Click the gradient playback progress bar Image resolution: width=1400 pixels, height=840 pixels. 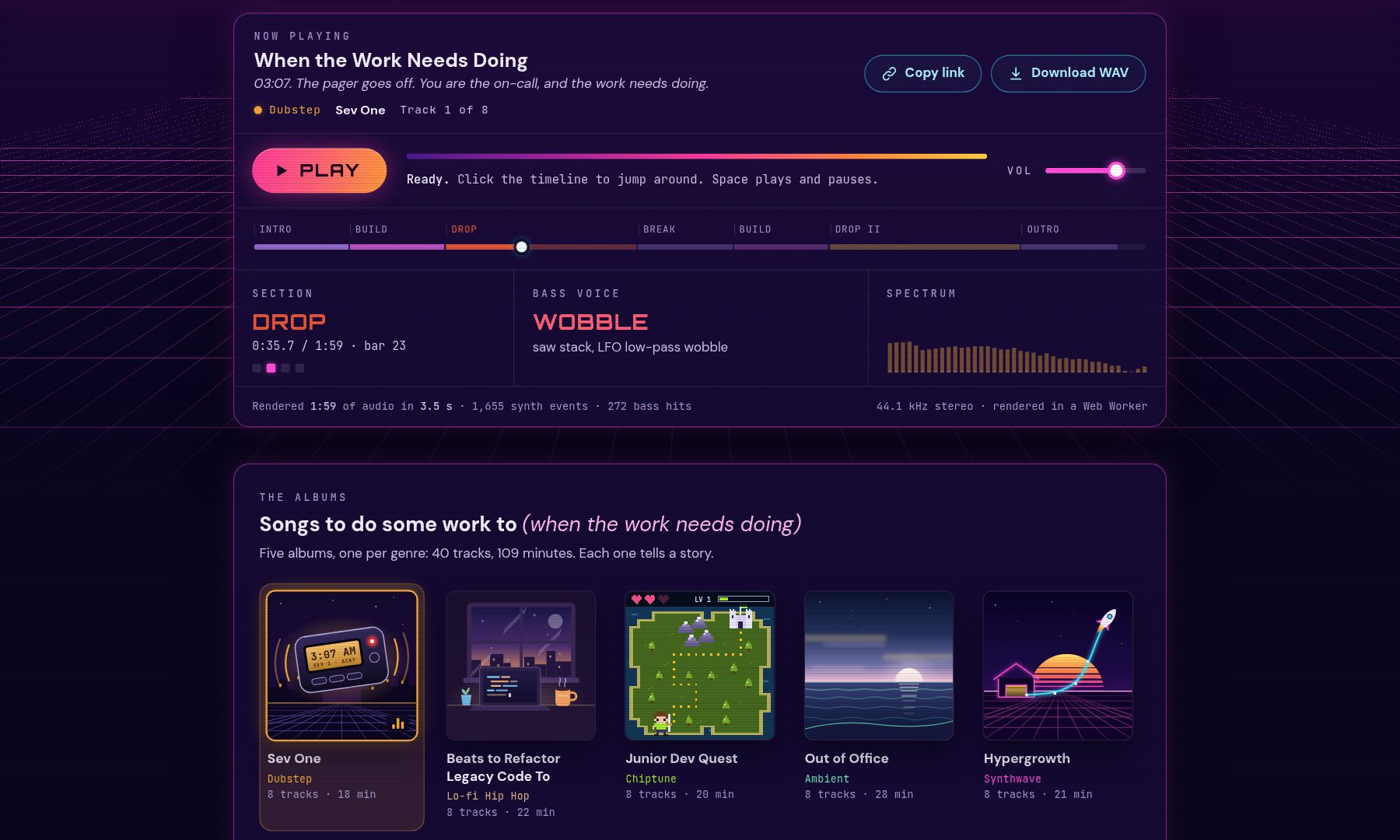tap(697, 156)
